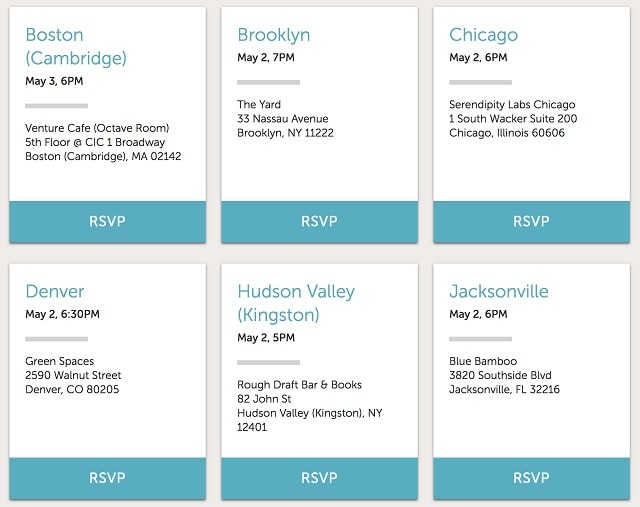The image size is (640, 507).
Task: Click the Venture Cafe (Octave Room) address
Action: tap(103, 142)
